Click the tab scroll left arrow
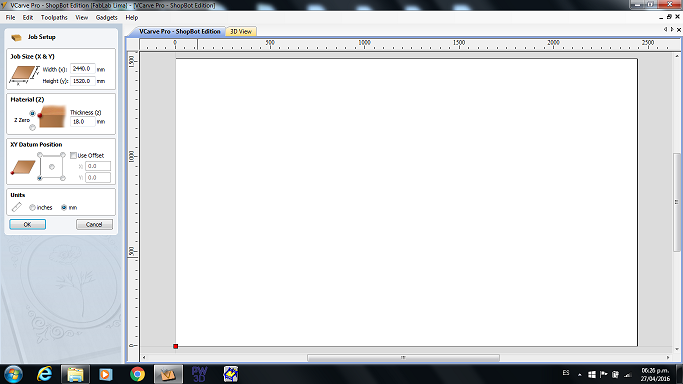The width and height of the screenshot is (683, 384). click(665, 30)
